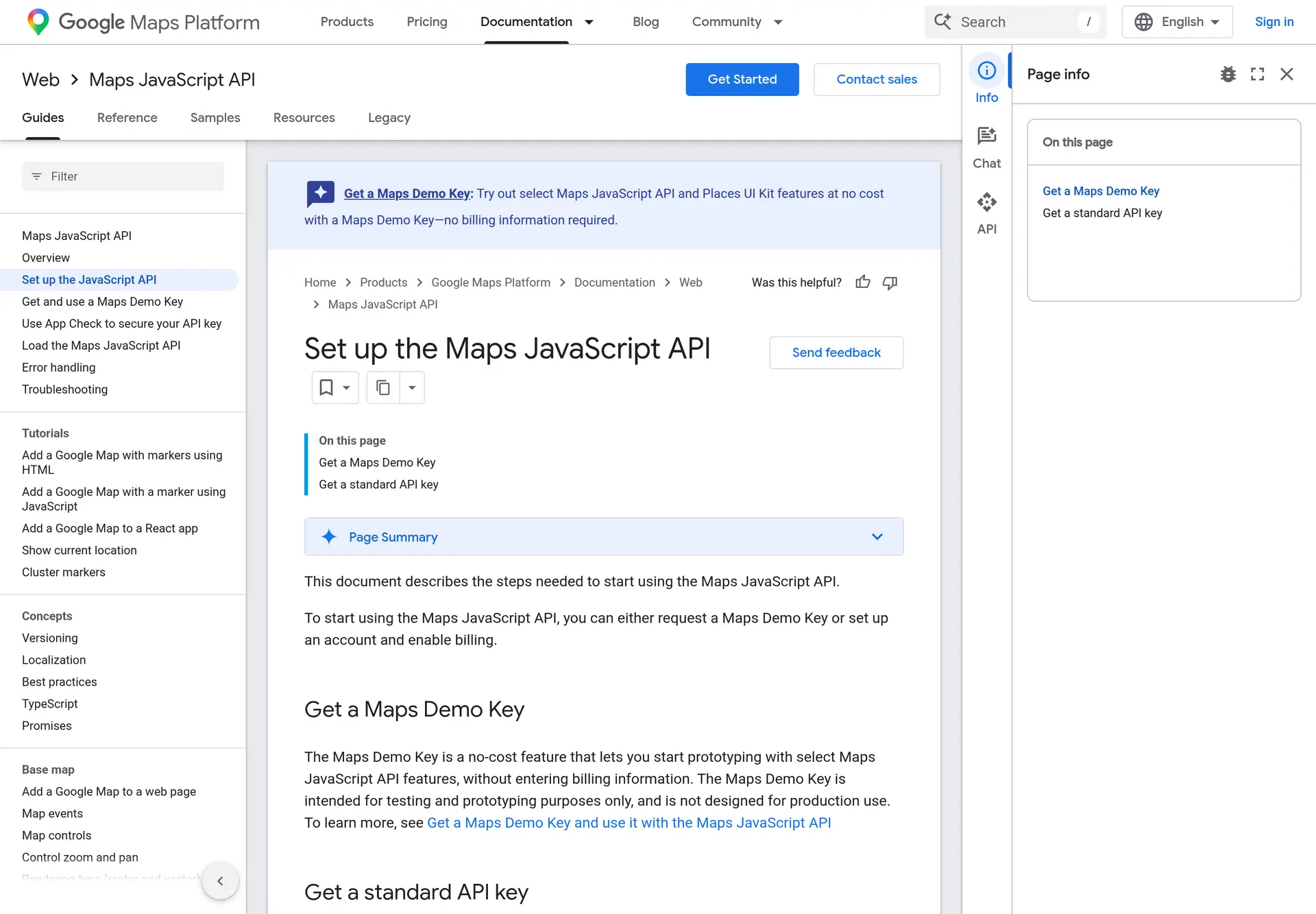Screen dimensions: 1316x914
Task: Click the thumbs down not helpful icon
Action: 890,282
